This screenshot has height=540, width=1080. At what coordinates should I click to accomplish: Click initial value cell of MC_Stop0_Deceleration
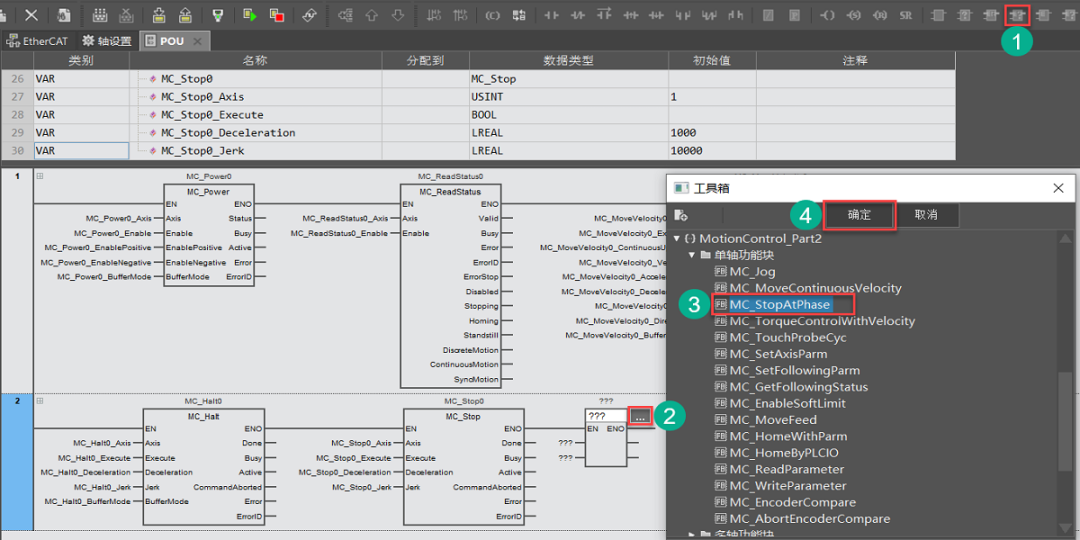(711, 132)
